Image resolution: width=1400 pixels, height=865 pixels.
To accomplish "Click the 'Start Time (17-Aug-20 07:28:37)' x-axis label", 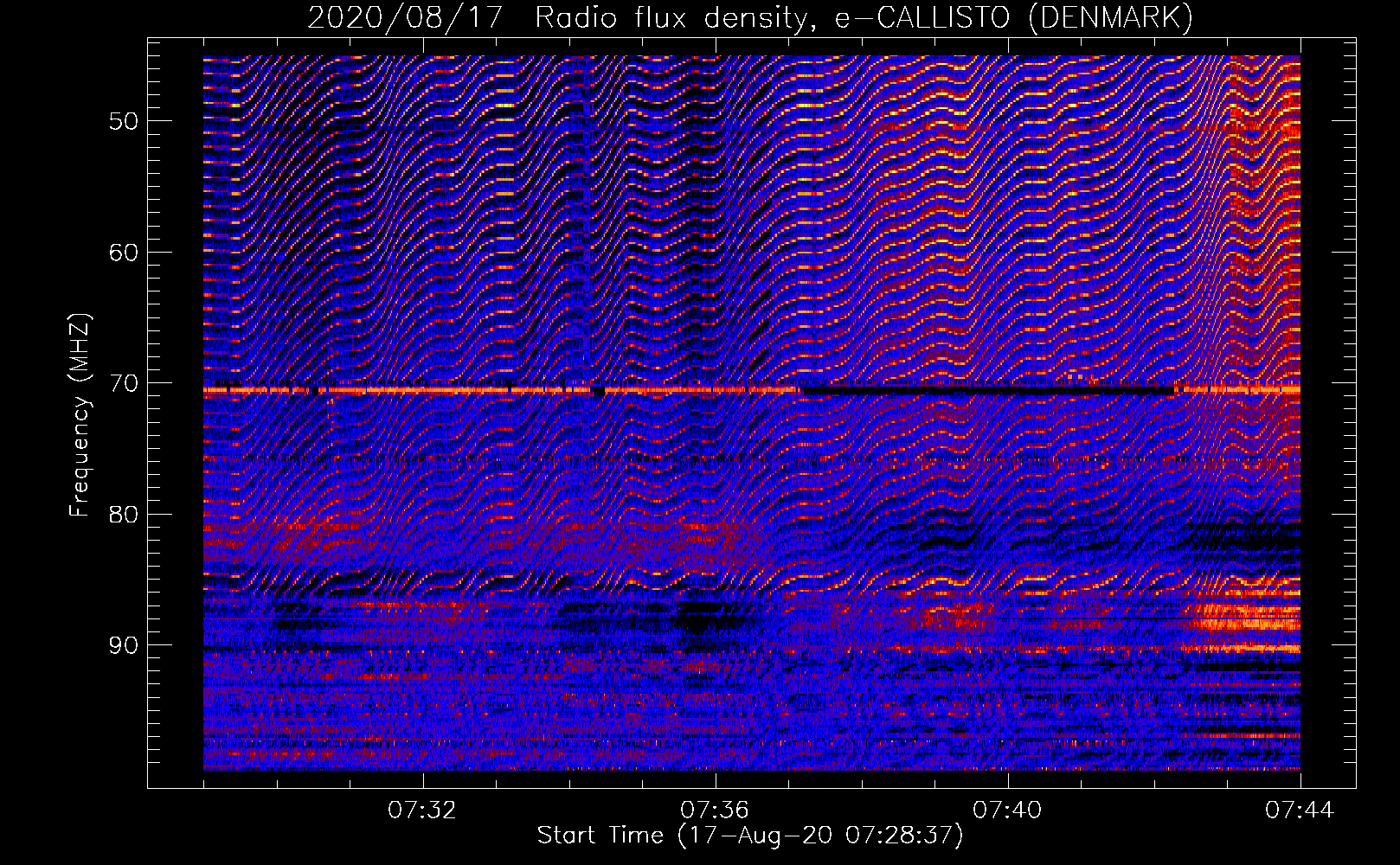I will [x=750, y=836].
